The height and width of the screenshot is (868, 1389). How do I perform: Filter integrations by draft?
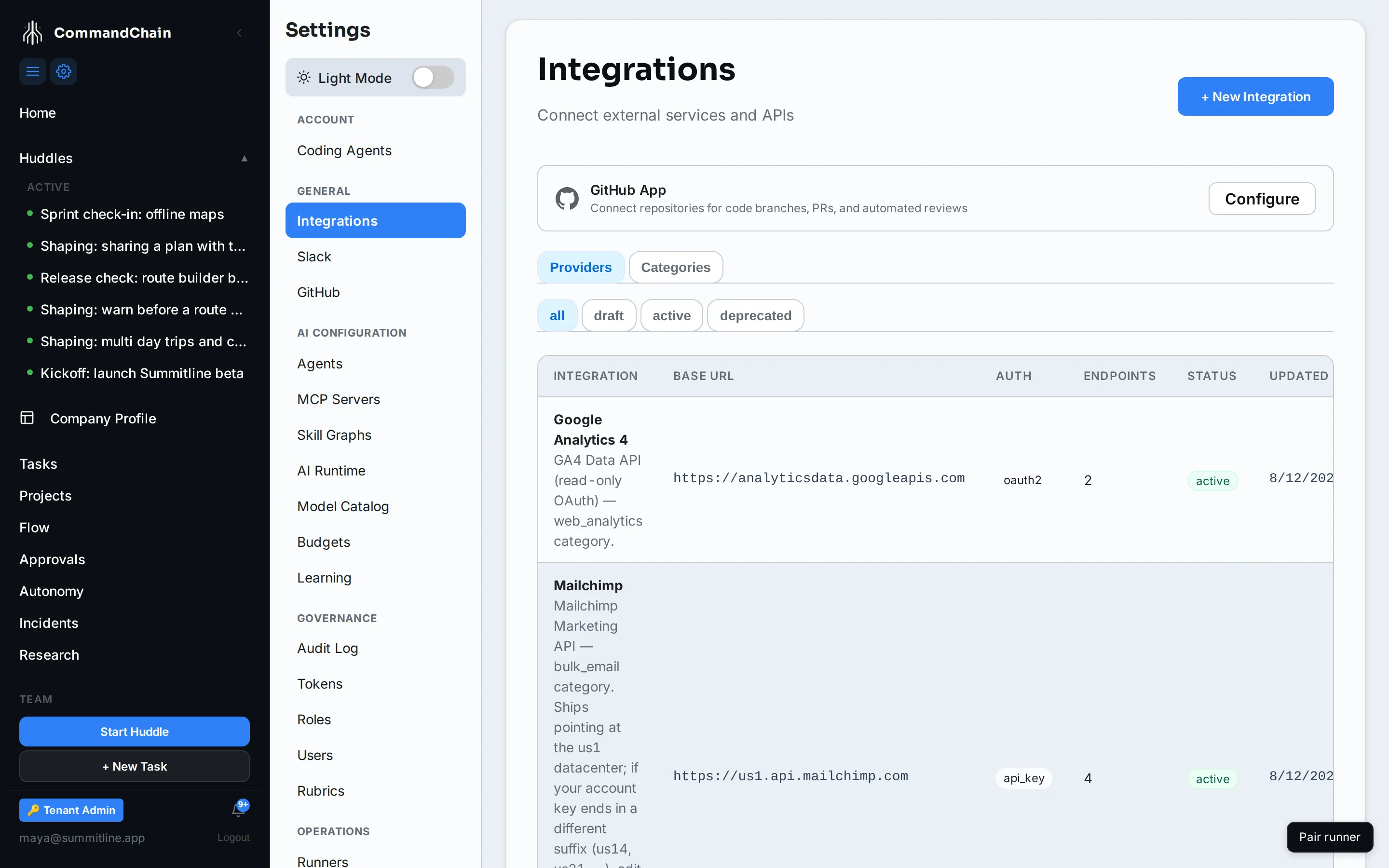(x=608, y=315)
